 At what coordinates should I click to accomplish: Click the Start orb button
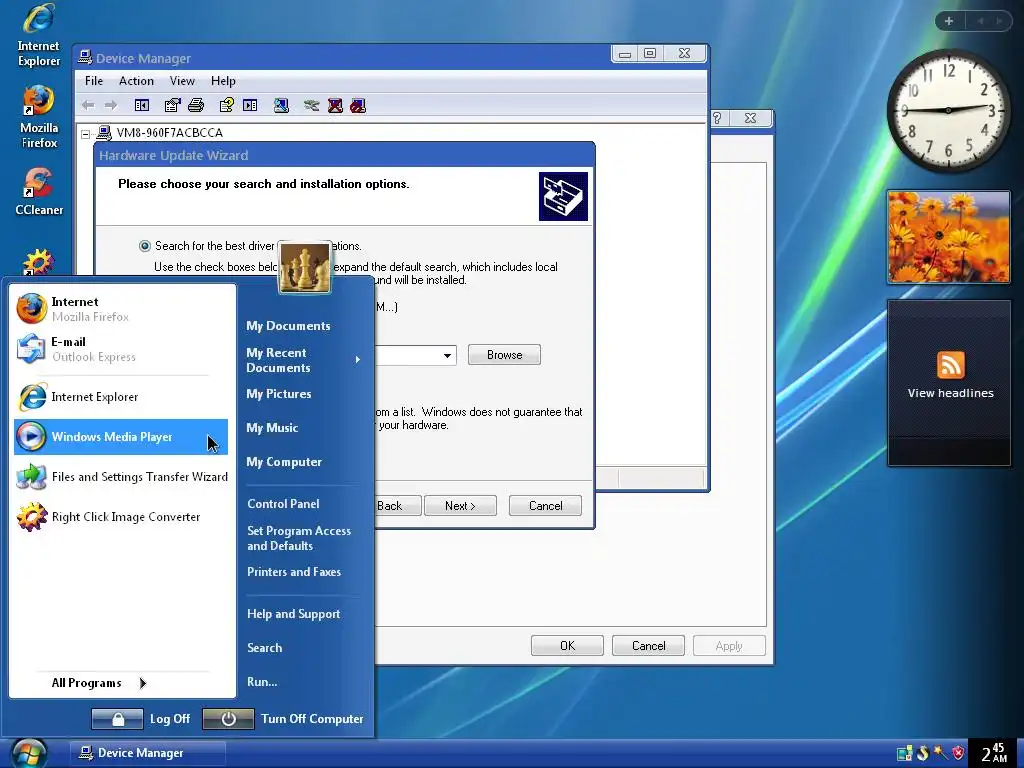coord(29,753)
